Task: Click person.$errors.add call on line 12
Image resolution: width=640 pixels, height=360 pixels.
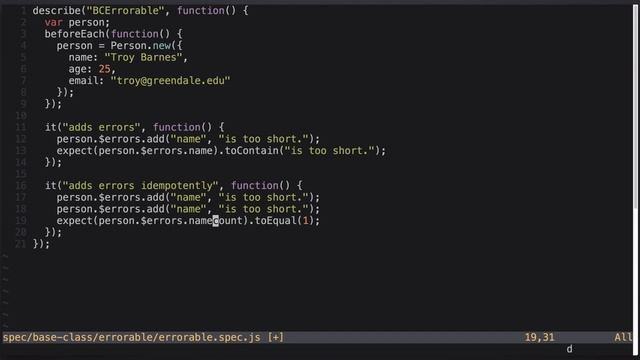Action: pos(188,139)
